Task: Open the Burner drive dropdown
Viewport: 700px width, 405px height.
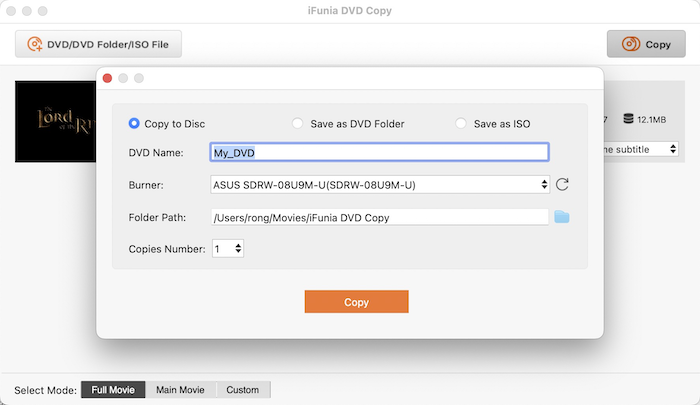Action: click(380, 184)
